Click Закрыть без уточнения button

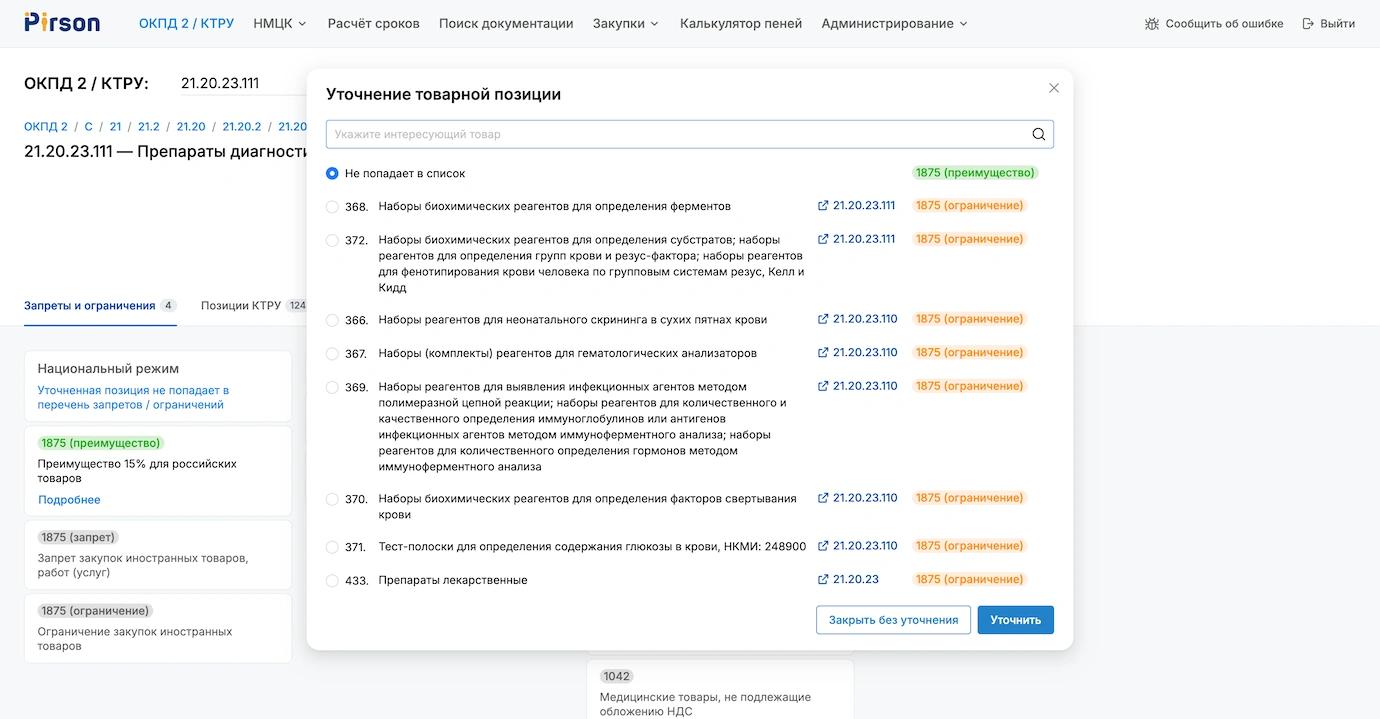coord(893,620)
